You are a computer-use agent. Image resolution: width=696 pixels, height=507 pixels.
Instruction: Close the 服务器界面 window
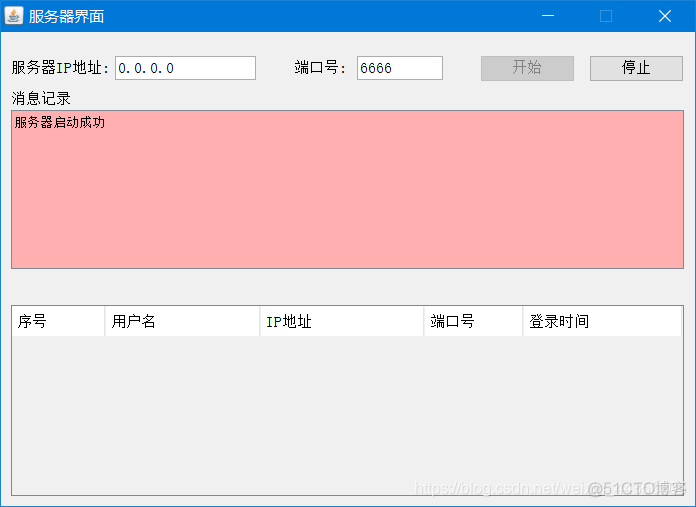point(664,16)
